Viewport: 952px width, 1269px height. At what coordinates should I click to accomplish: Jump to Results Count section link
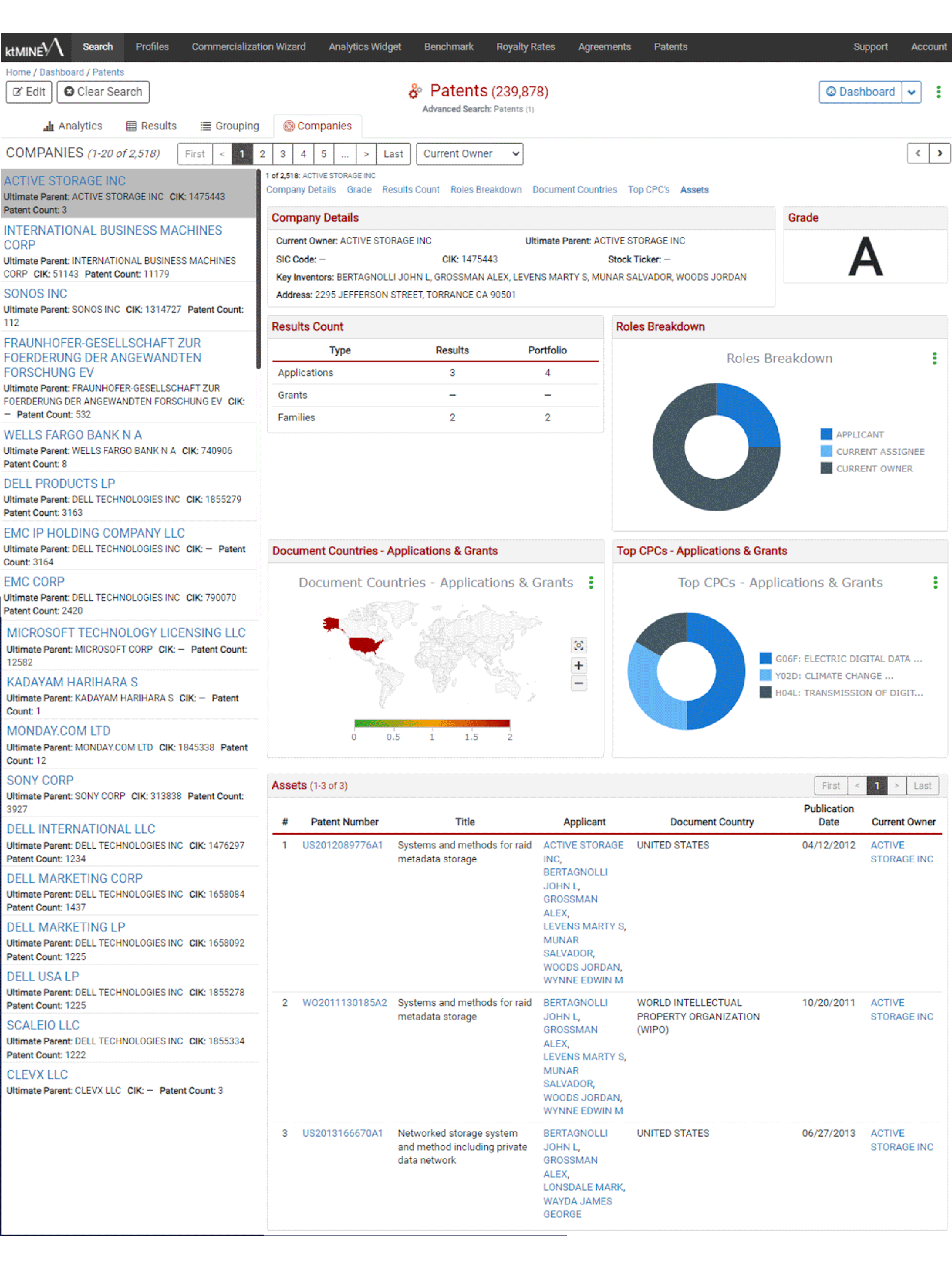click(x=411, y=190)
